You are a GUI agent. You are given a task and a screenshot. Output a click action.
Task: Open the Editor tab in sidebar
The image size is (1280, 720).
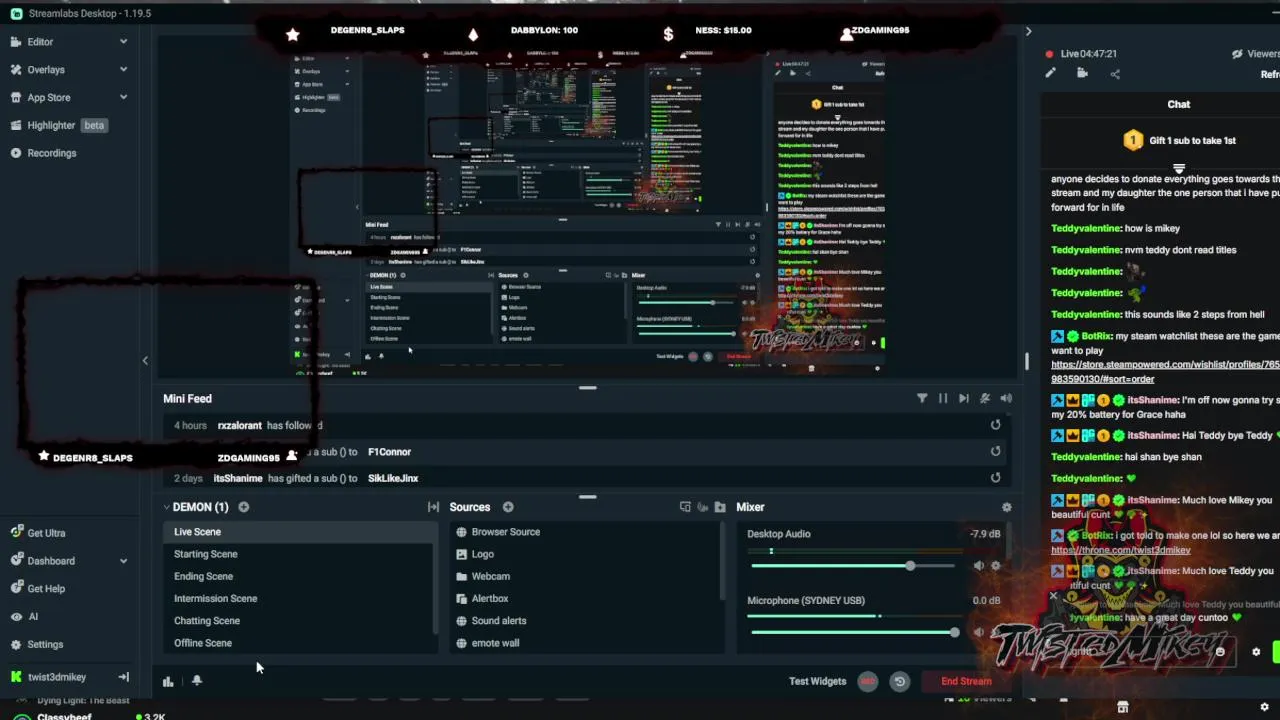(40, 42)
